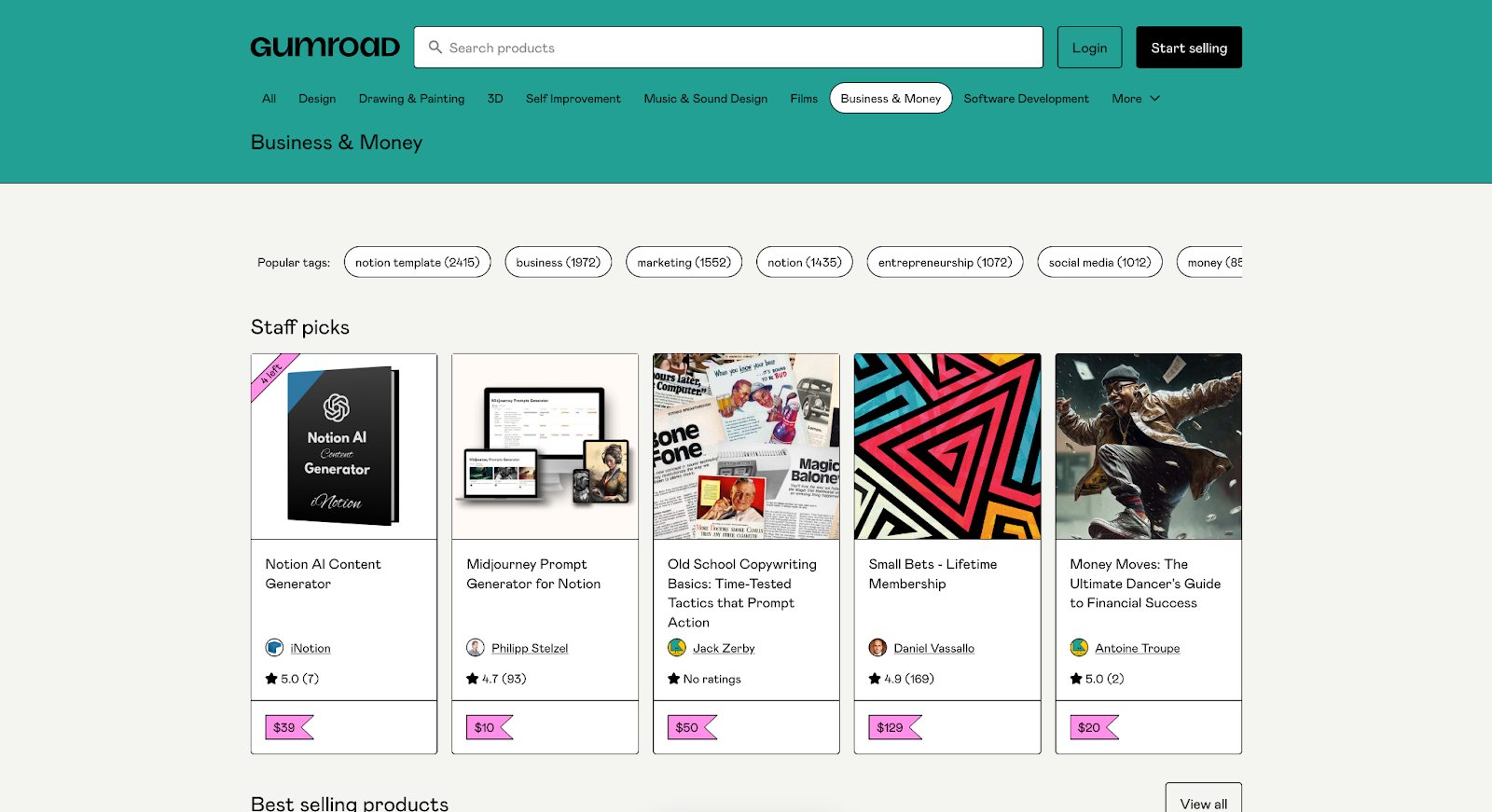
Task: Open 'Old School Copywriting Basics' title
Action: tap(742, 593)
